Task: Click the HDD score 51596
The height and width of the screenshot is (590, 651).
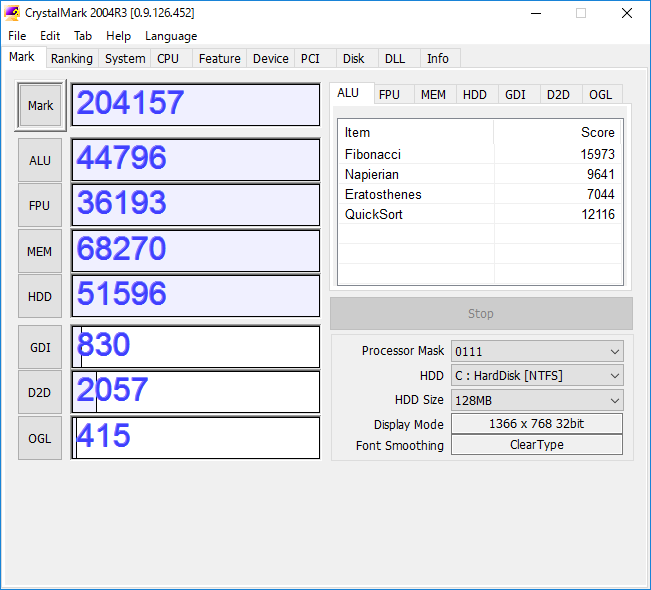Action: pos(196,296)
